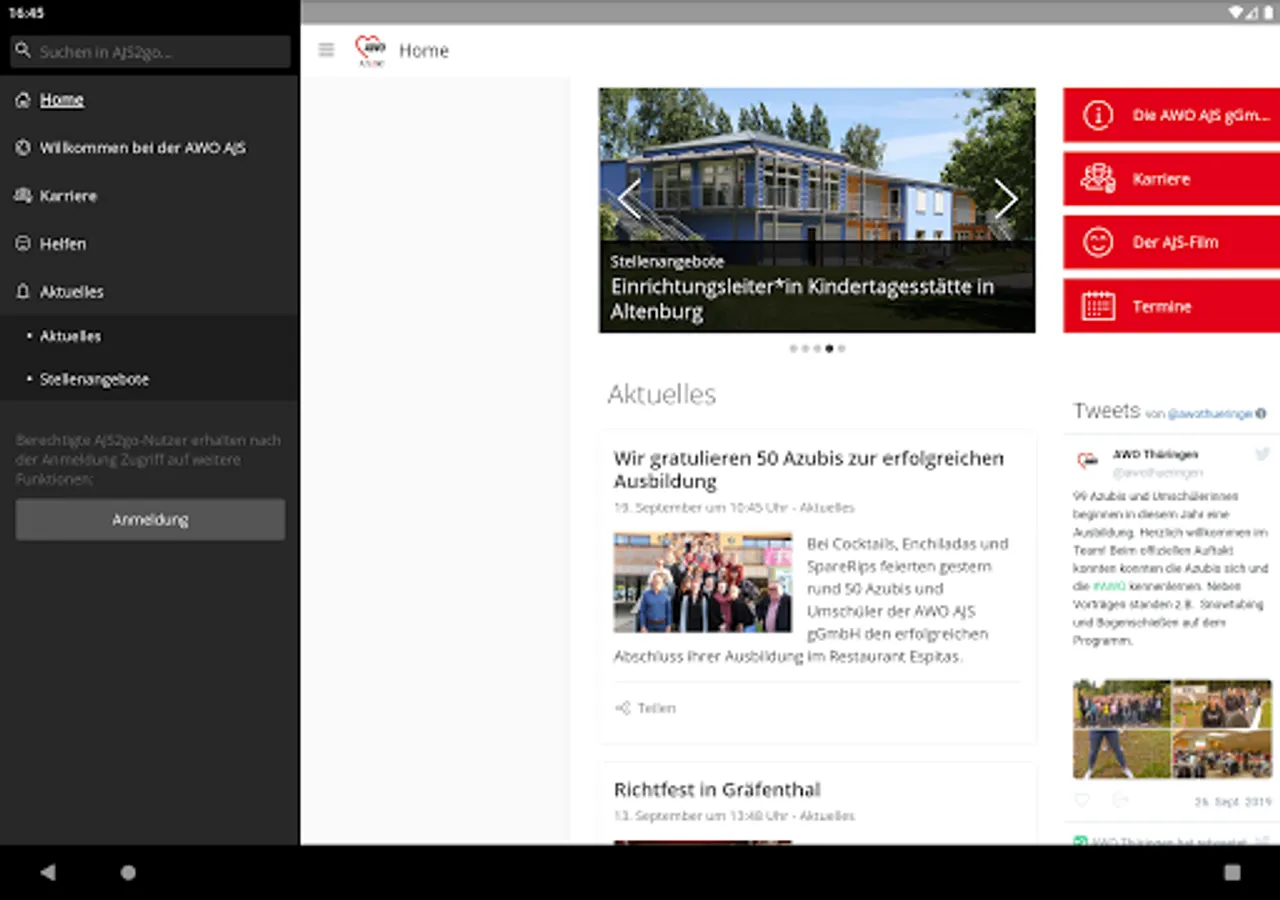The image size is (1280, 900).
Task: Click the Aktuelles bell icon
Action: [x=23, y=292]
